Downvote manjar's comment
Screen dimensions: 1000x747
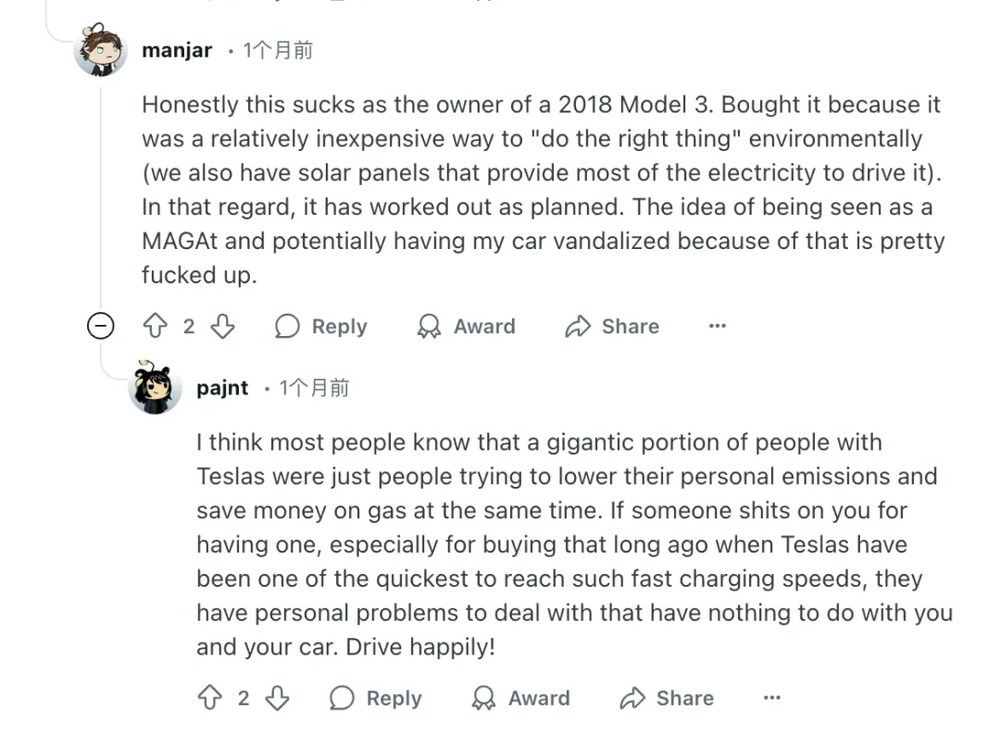(222, 326)
